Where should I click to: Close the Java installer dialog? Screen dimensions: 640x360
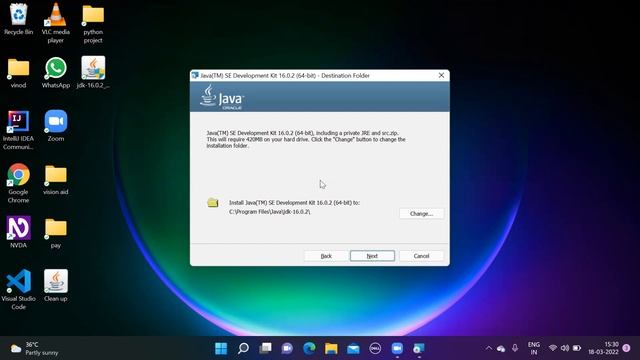point(441,76)
